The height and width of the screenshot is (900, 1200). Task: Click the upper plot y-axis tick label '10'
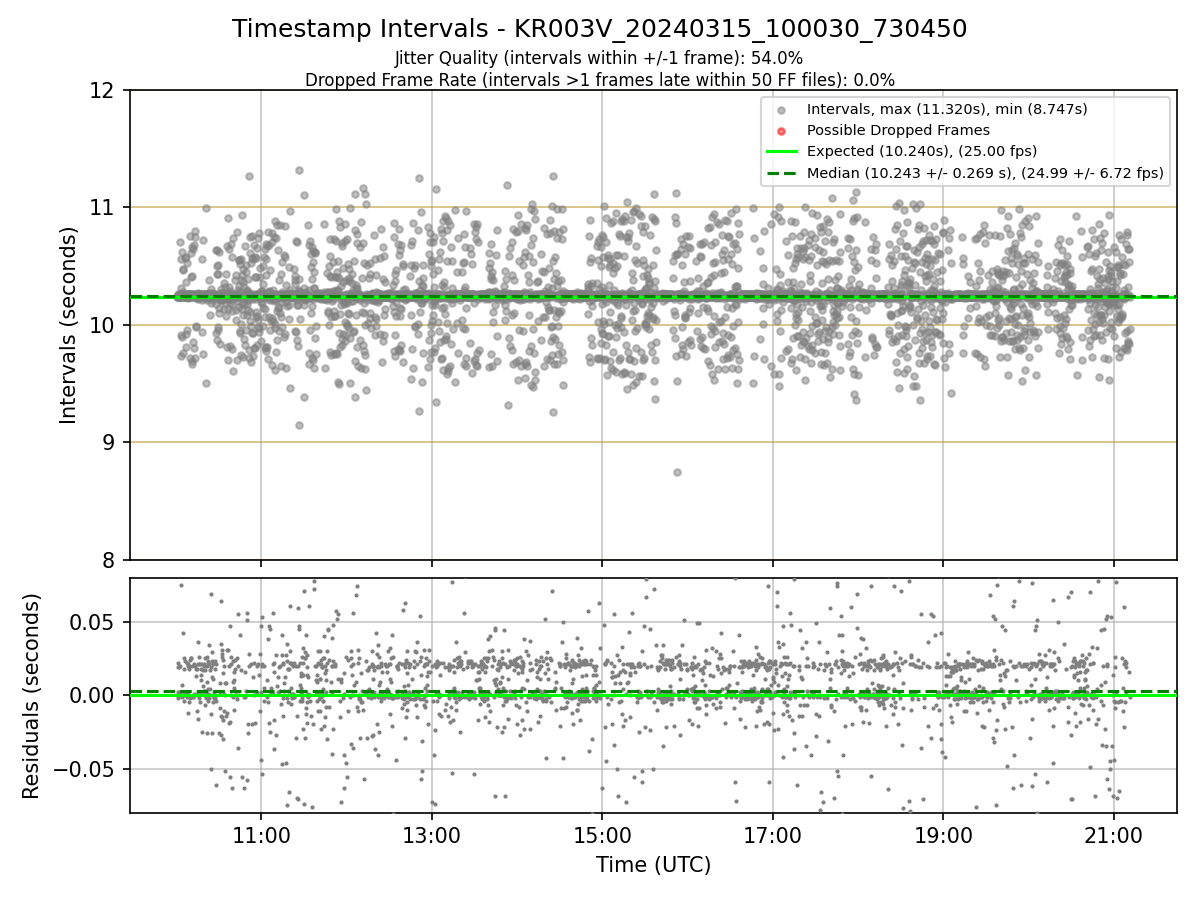(104, 325)
